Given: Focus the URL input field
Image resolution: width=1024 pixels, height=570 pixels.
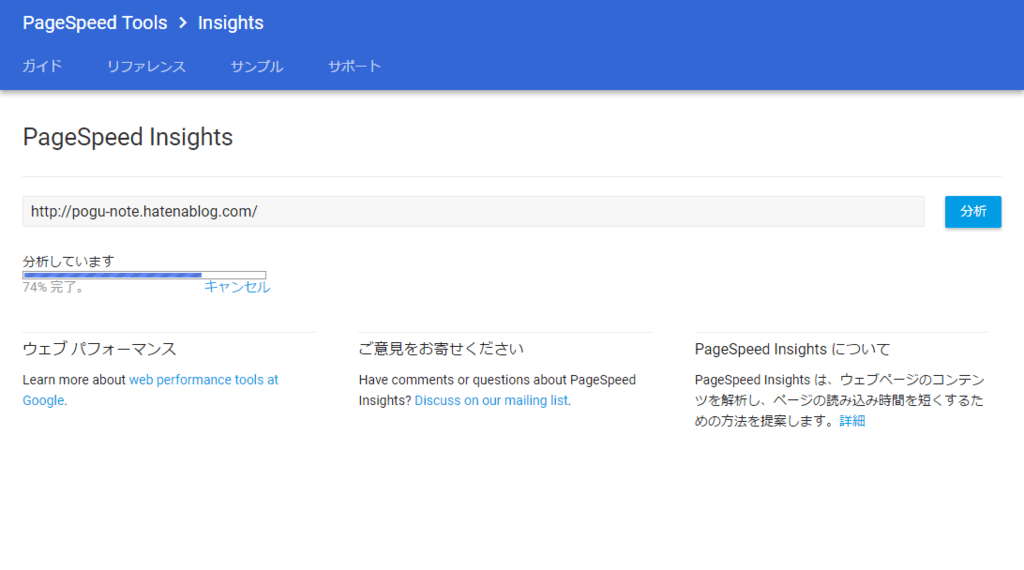Looking at the screenshot, I should (x=473, y=212).
